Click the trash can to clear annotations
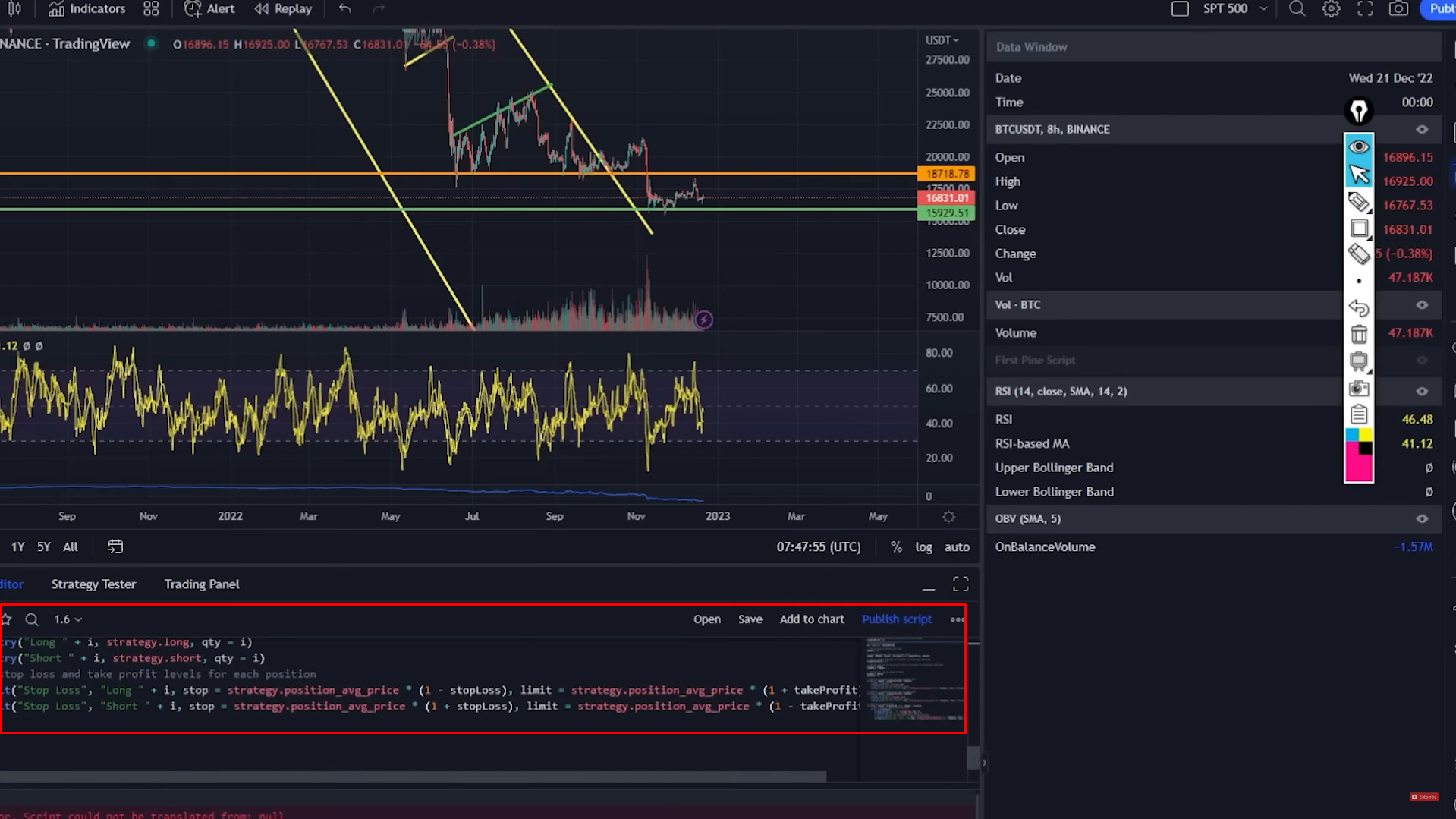Screen dimensions: 1456x819 [x=1358, y=334]
